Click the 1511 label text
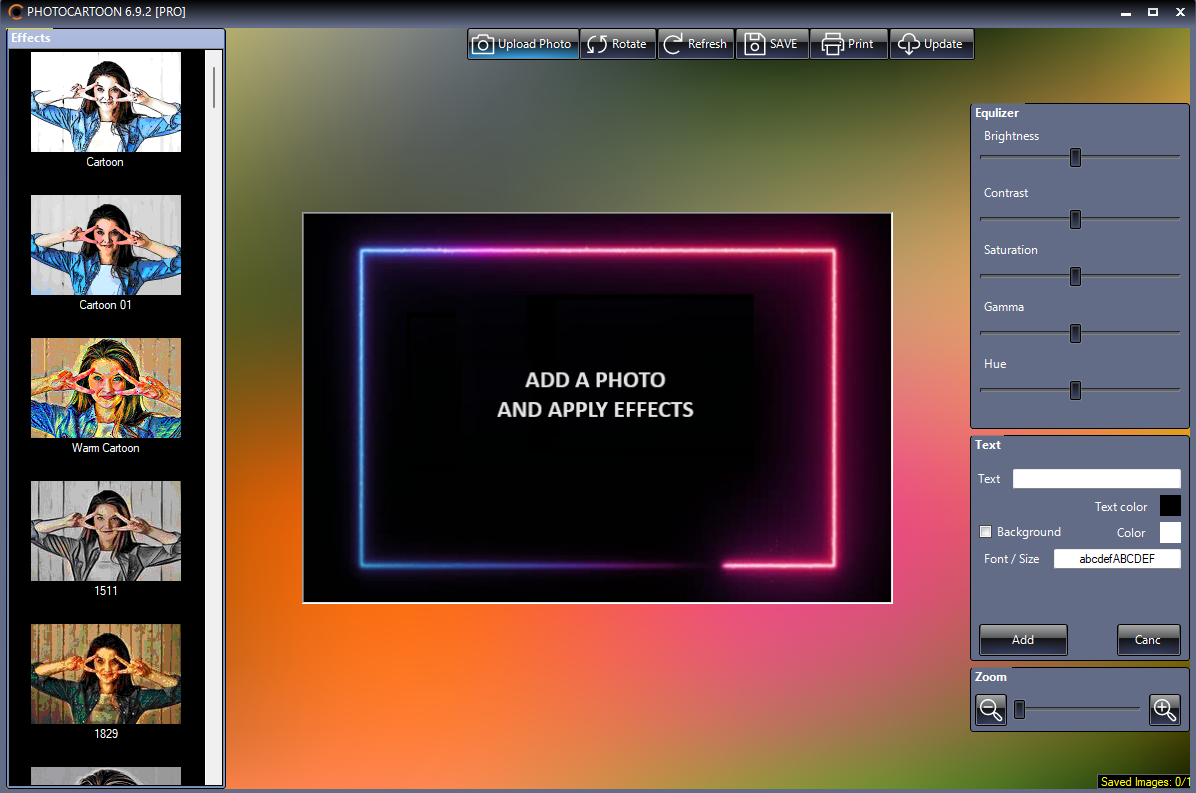 pyautogui.click(x=106, y=591)
